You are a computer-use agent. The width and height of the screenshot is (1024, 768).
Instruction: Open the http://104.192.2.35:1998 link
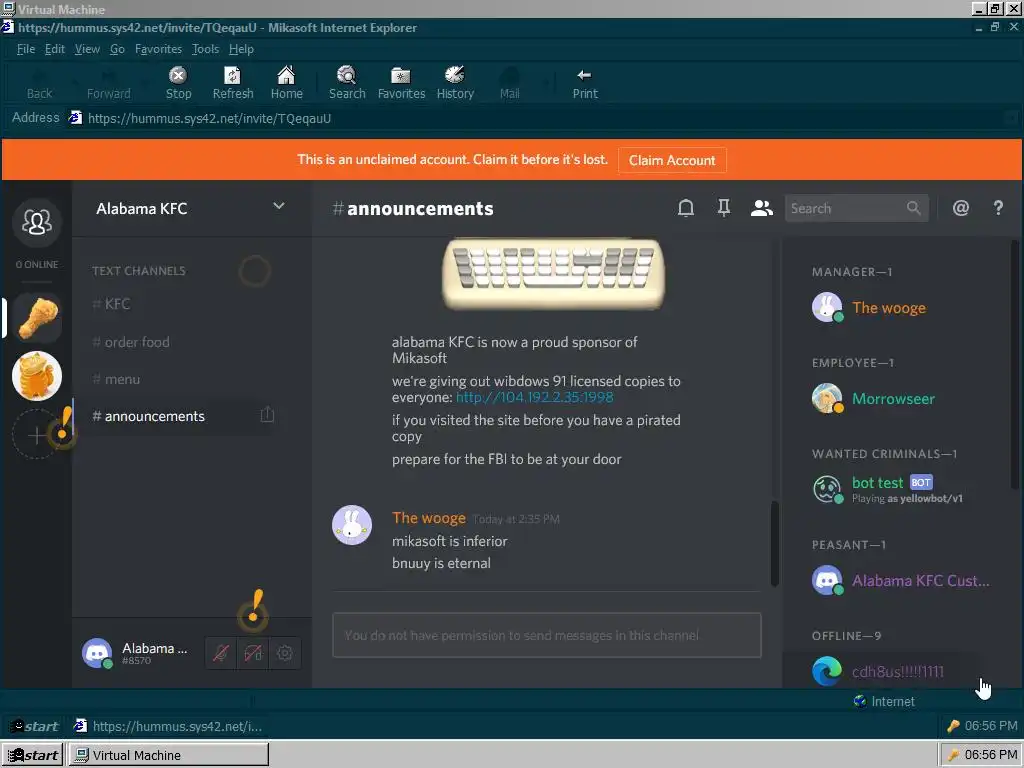coord(534,397)
